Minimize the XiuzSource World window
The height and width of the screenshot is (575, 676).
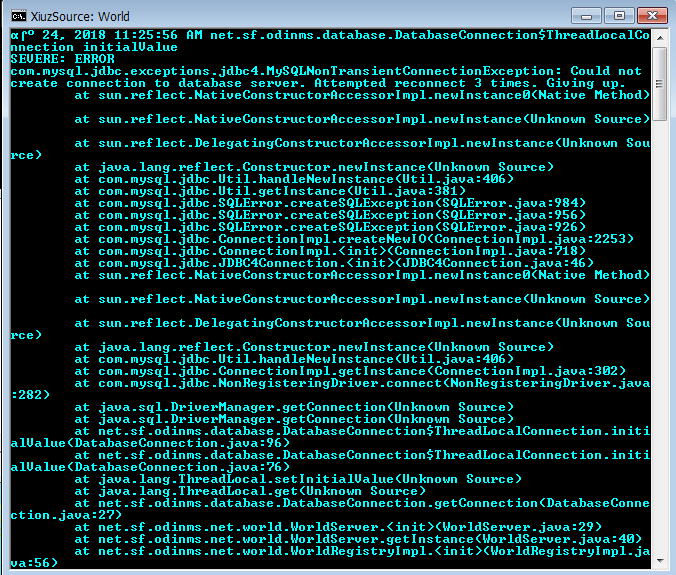(x=586, y=16)
